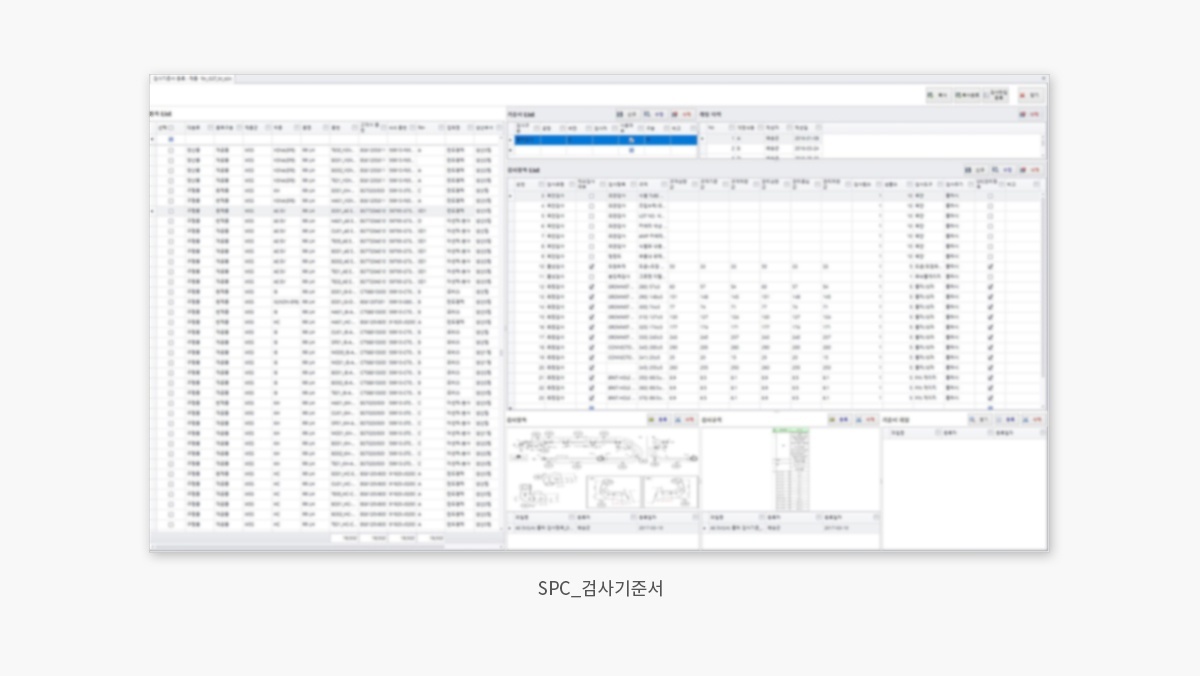Click the red-icon button in the top toolbar
Screen dimensions: 1200x676
(1031, 95)
